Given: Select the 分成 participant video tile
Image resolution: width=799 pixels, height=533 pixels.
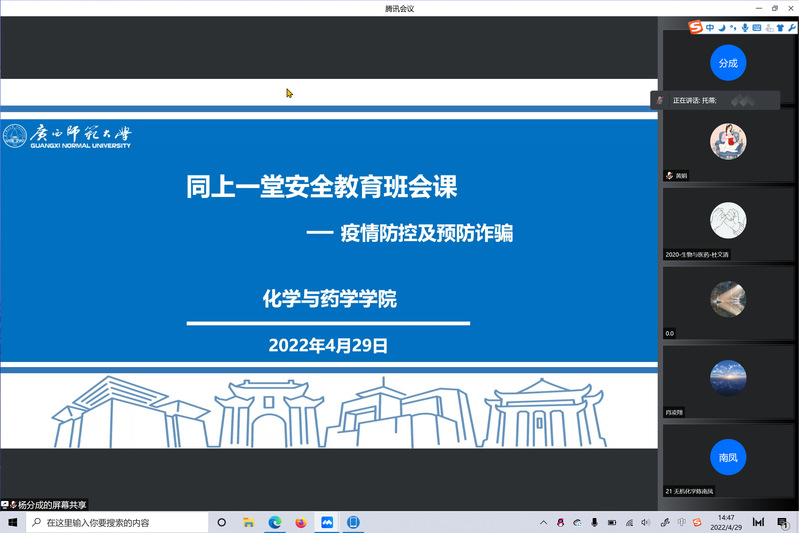Looking at the screenshot, I should (727, 63).
